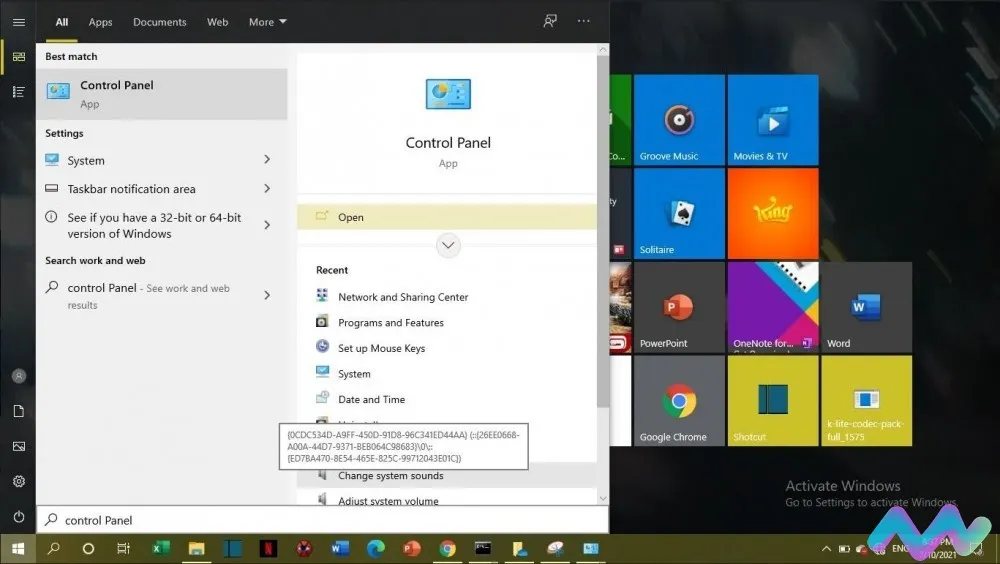Open Excel from the taskbar
This screenshot has height=564, width=1000.
coord(160,548)
